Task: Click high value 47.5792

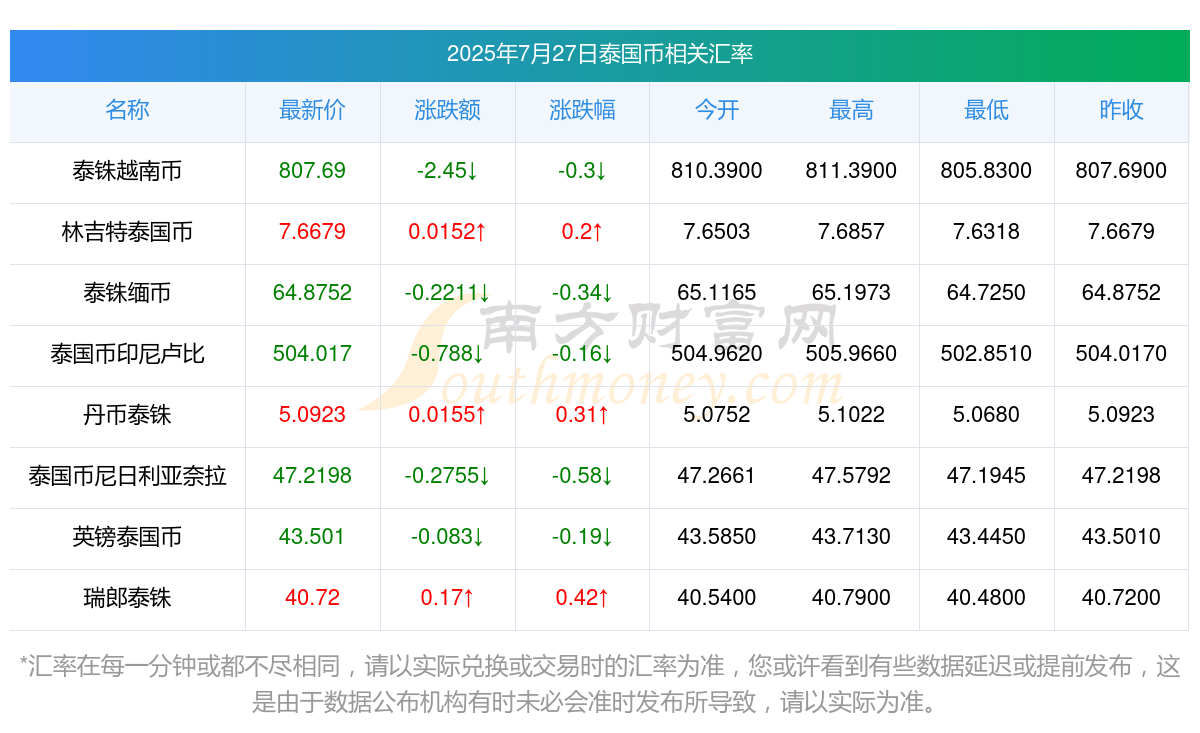Action: [851, 476]
